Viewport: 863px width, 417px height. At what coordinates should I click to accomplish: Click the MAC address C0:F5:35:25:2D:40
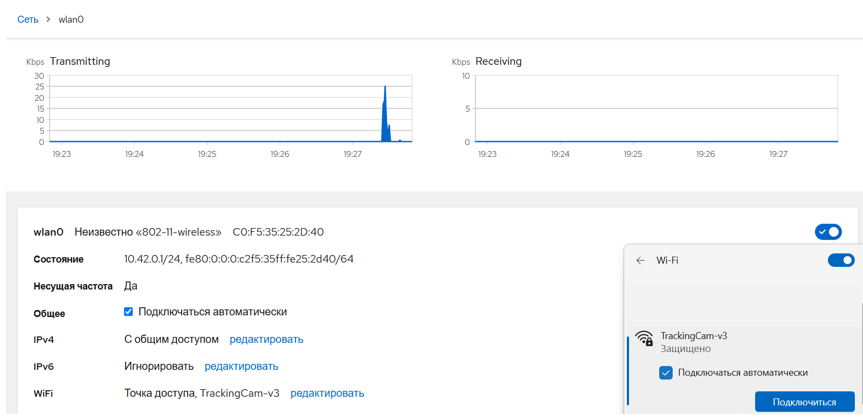[278, 232]
